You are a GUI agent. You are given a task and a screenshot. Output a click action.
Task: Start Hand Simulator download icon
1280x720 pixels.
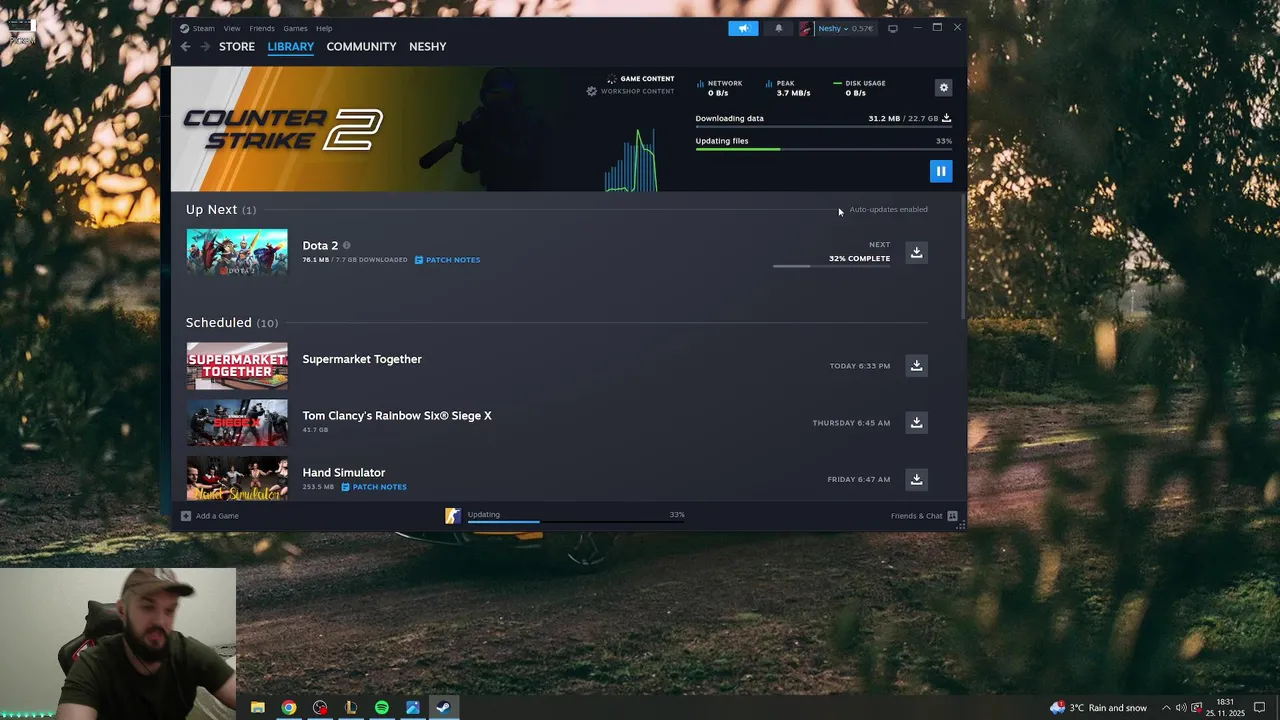[x=916, y=479]
